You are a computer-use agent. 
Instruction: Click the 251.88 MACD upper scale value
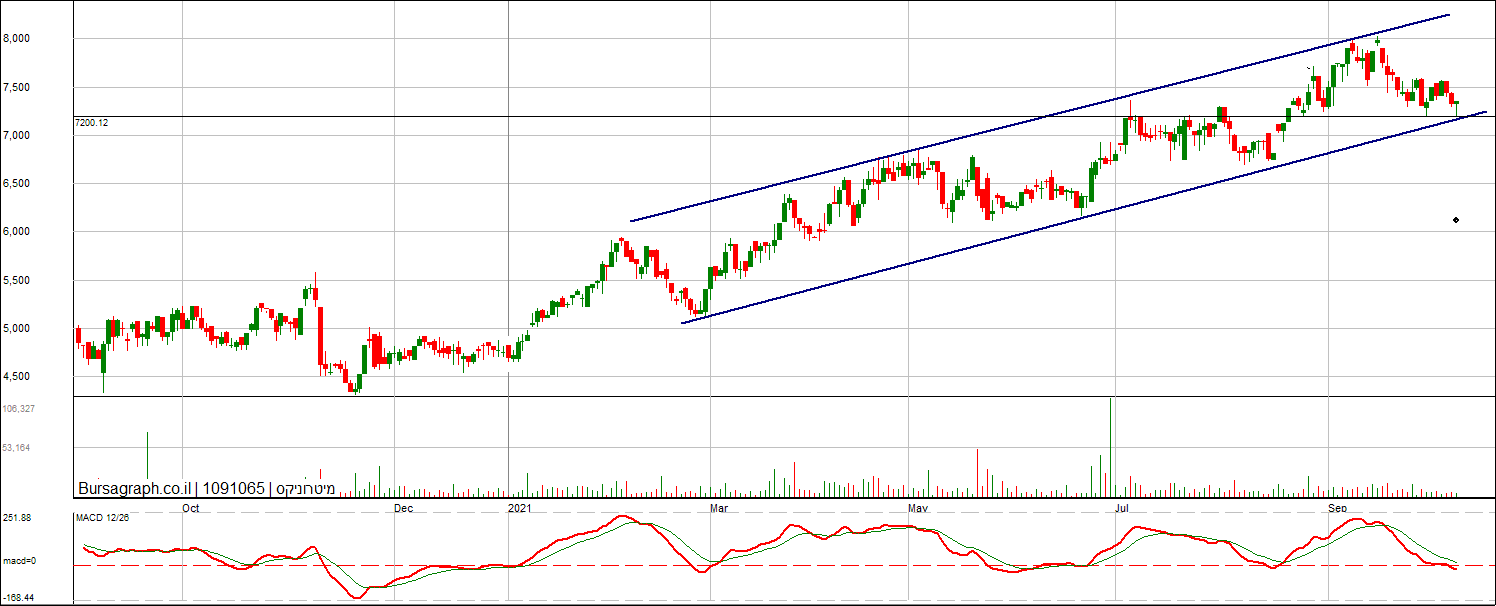pos(17,518)
